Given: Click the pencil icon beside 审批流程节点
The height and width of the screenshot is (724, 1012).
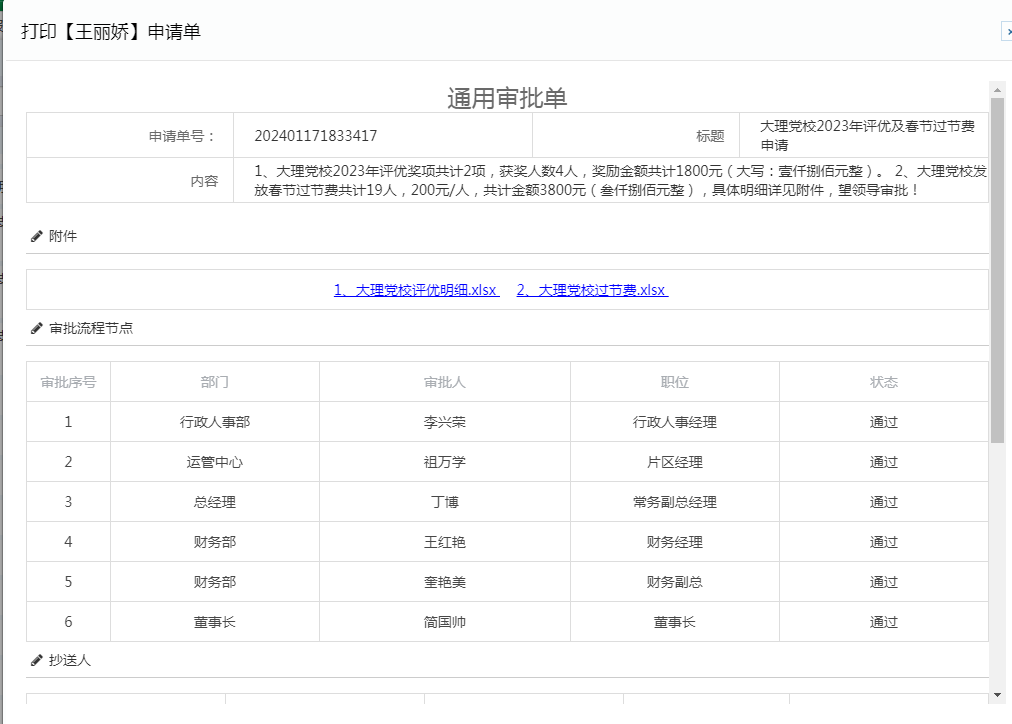Looking at the screenshot, I should (37, 328).
